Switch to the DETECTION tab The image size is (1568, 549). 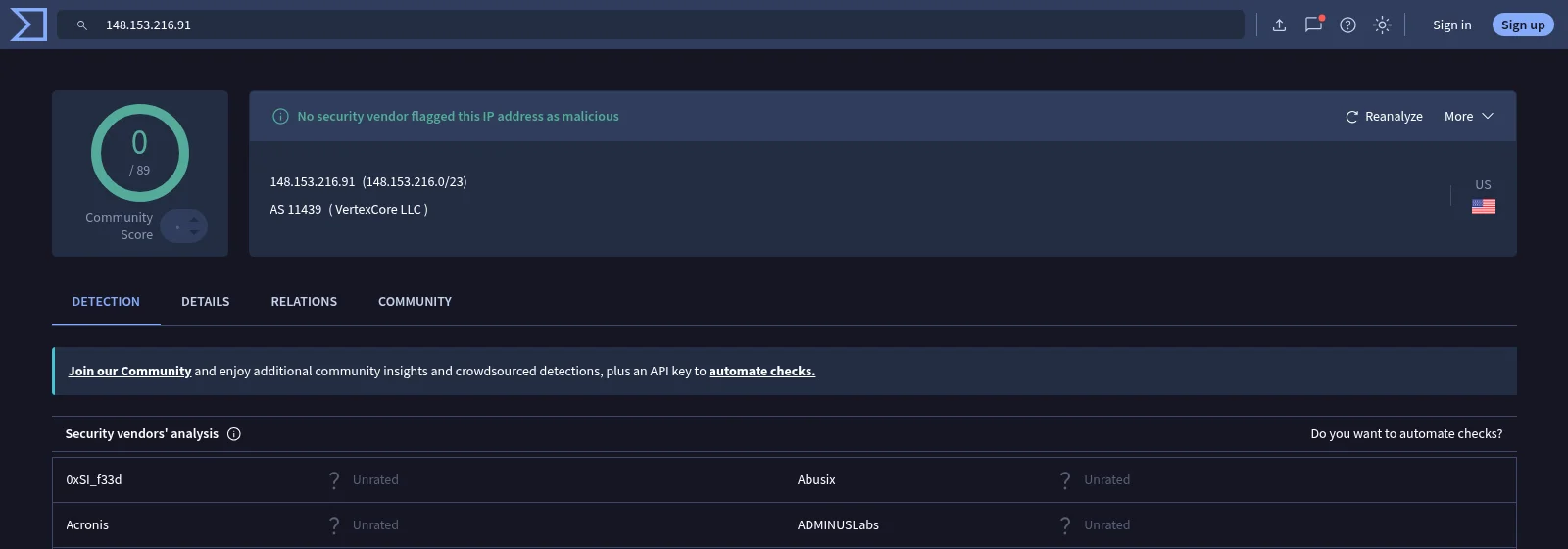[x=106, y=301]
